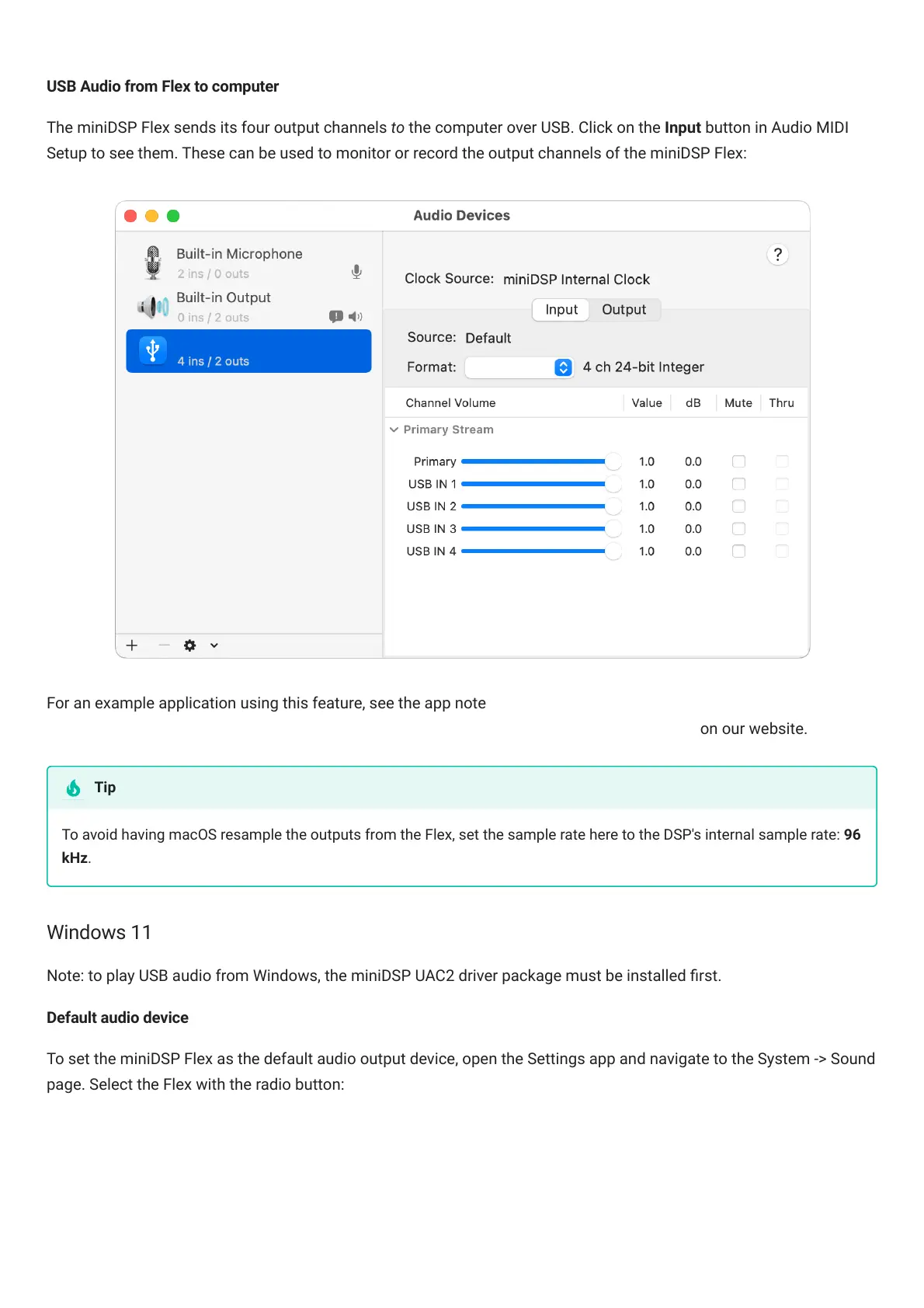Click the alert sound output indicator
This screenshot has height=1308, width=924.
click(x=335, y=317)
